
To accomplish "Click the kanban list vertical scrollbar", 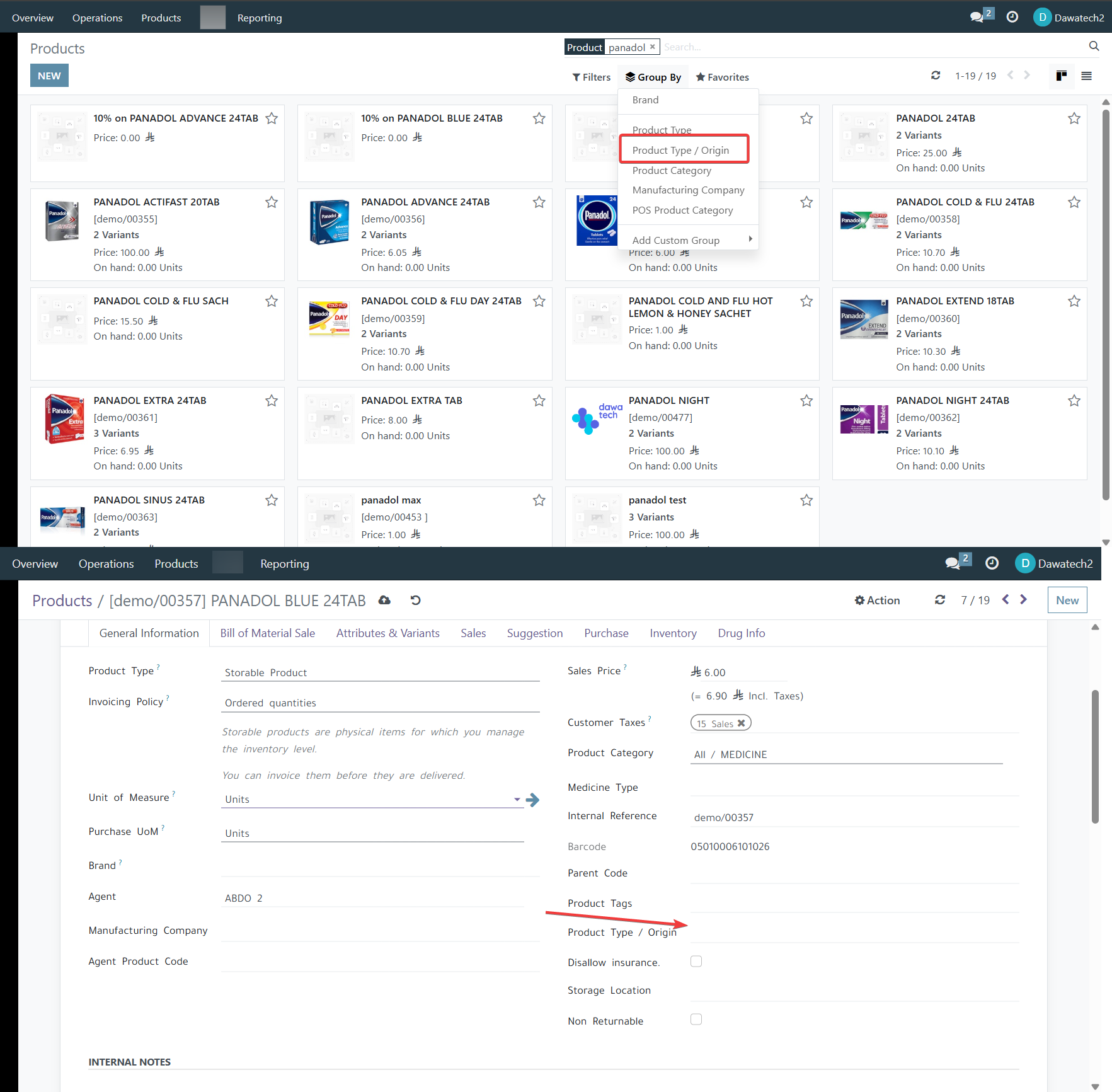I will point(1106,306).
